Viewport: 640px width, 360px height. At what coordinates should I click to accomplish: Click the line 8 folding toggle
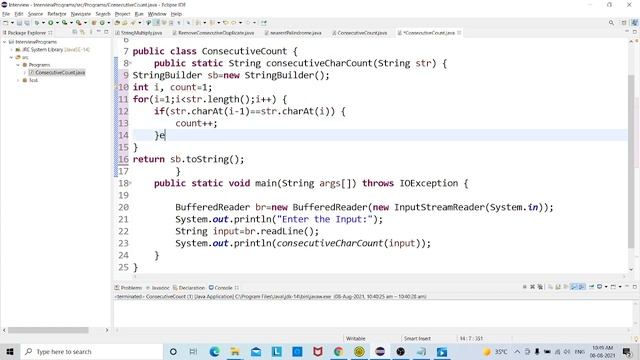130,63
